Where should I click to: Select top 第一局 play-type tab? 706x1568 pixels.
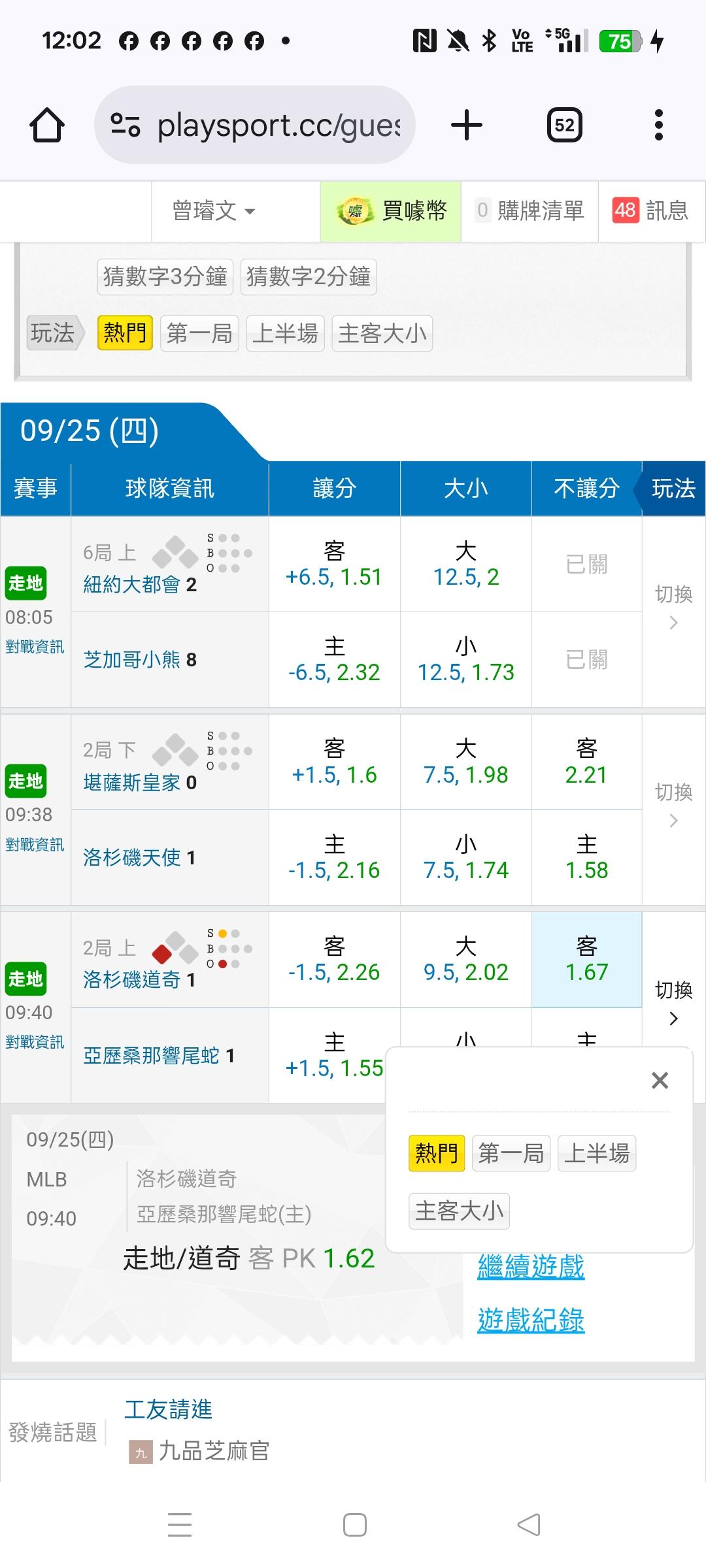(200, 333)
